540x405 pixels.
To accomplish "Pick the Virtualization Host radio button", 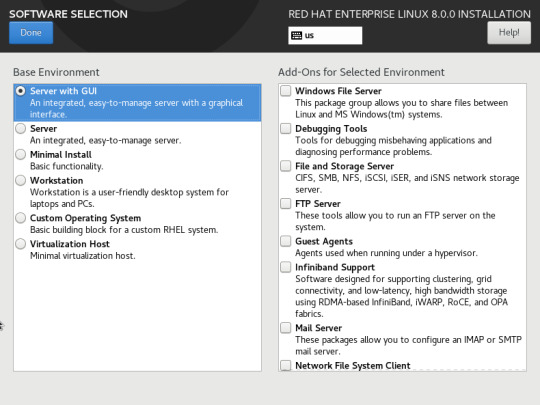I will point(21,244).
